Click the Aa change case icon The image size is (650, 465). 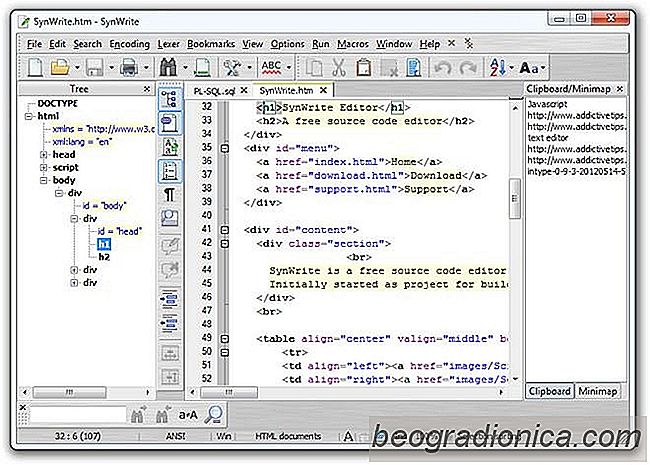[529, 68]
